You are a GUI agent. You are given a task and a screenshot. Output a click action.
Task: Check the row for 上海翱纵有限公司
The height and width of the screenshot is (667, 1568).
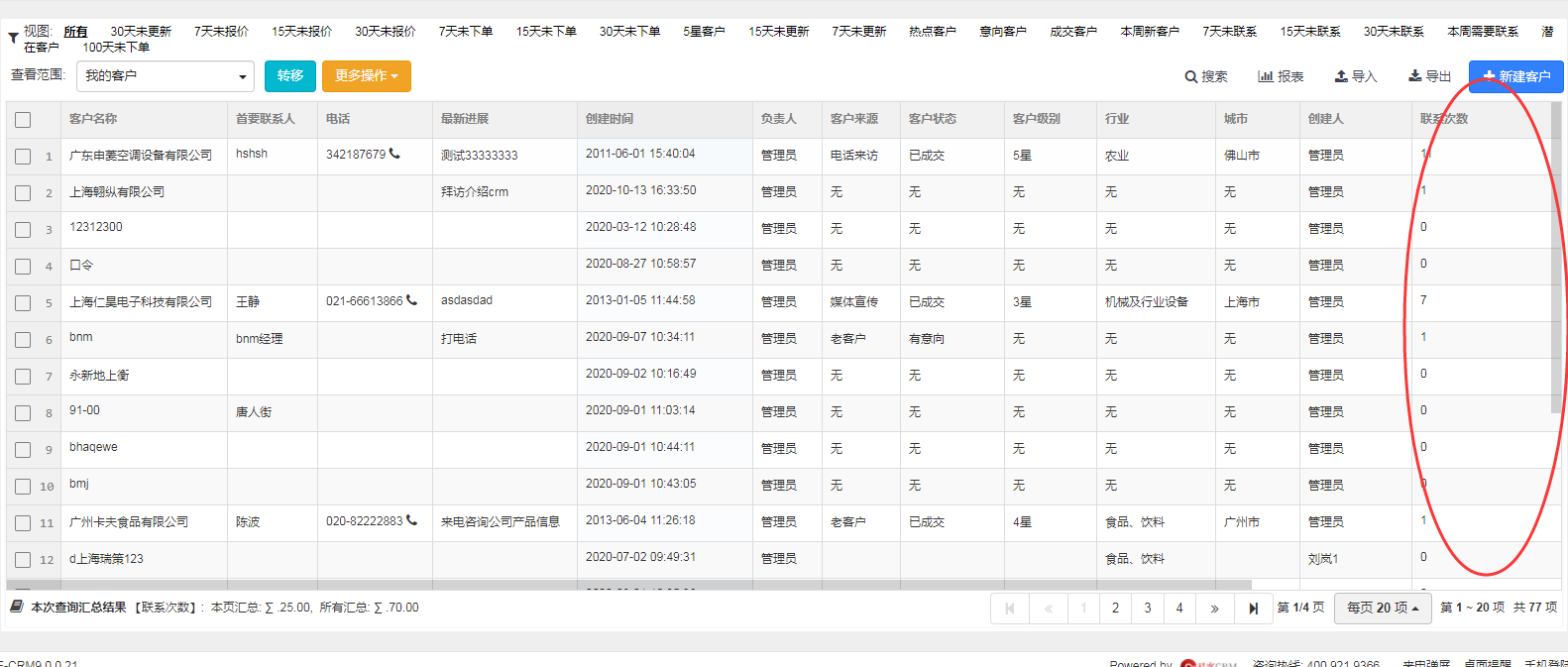(x=23, y=193)
